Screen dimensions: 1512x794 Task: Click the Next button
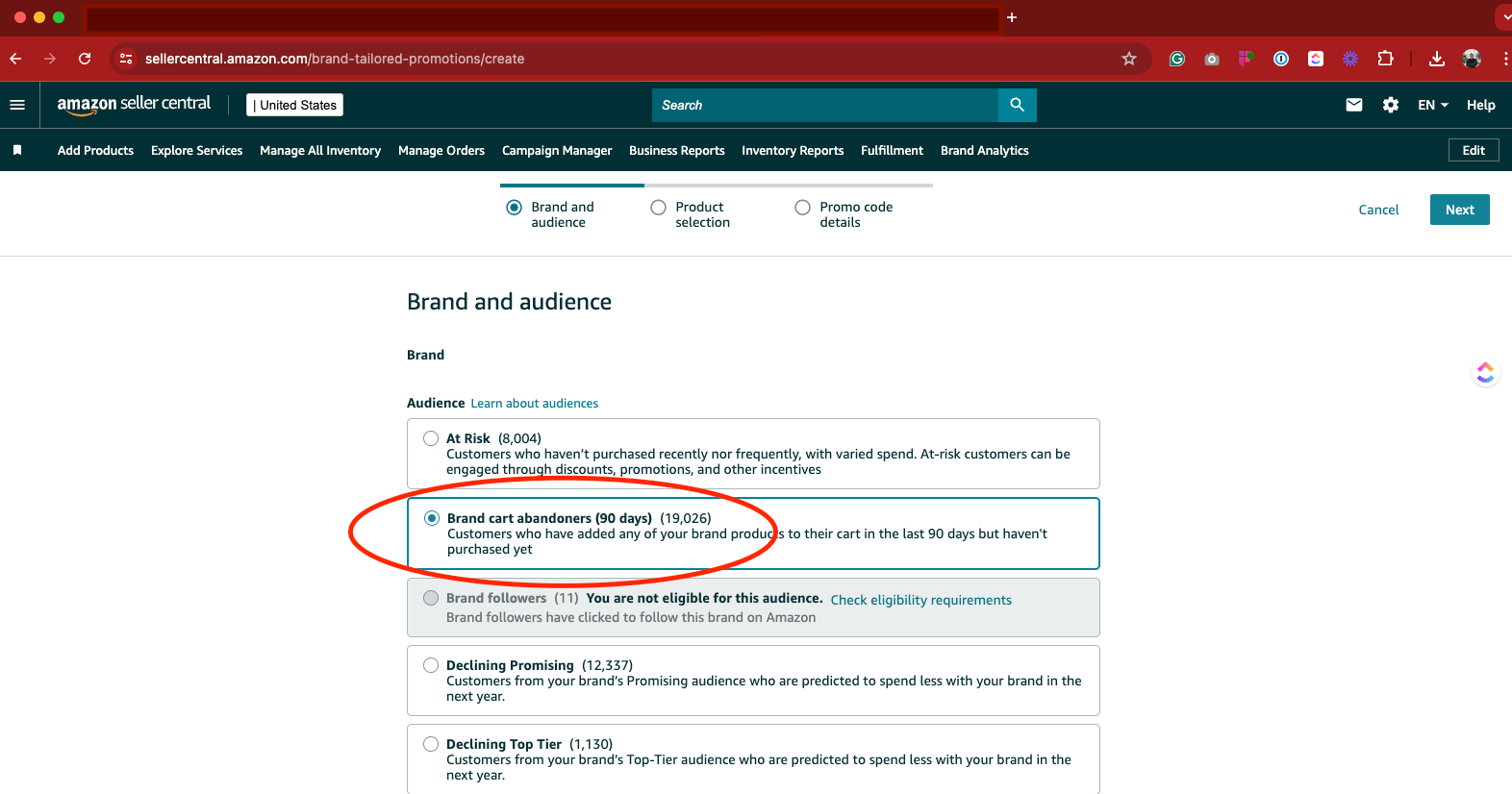pos(1459,210)
